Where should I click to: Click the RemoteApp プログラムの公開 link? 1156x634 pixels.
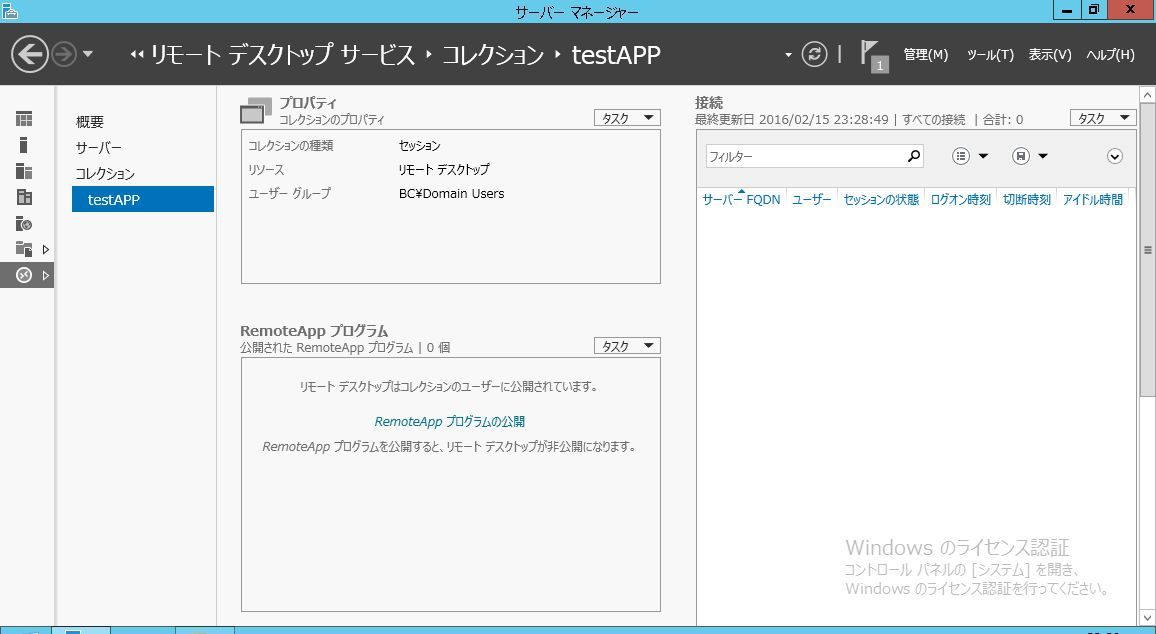tap(450, 422)
